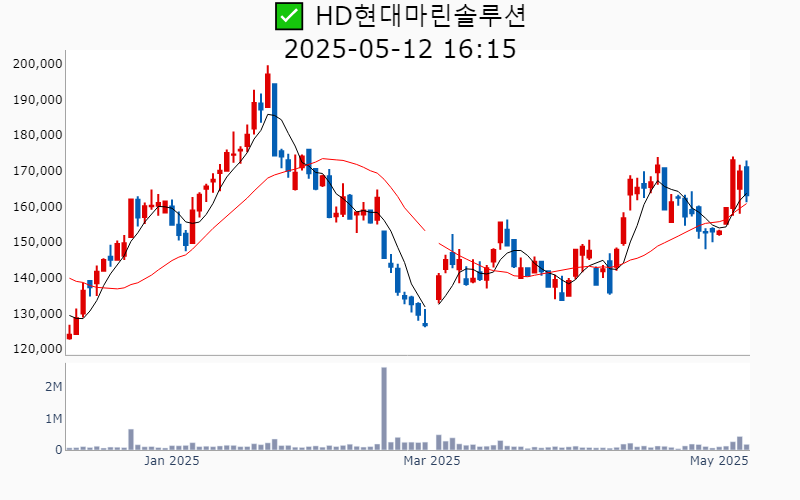Viewport: 800px width, 500px height.
Task: Click the 130,000 price axis label
Action: (38, 313)
